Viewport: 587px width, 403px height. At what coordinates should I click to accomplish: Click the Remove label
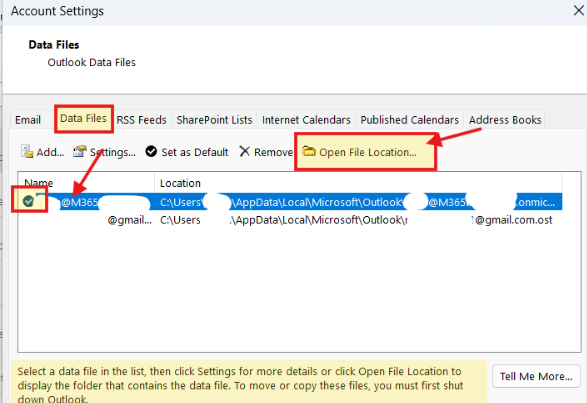(273, 152)
